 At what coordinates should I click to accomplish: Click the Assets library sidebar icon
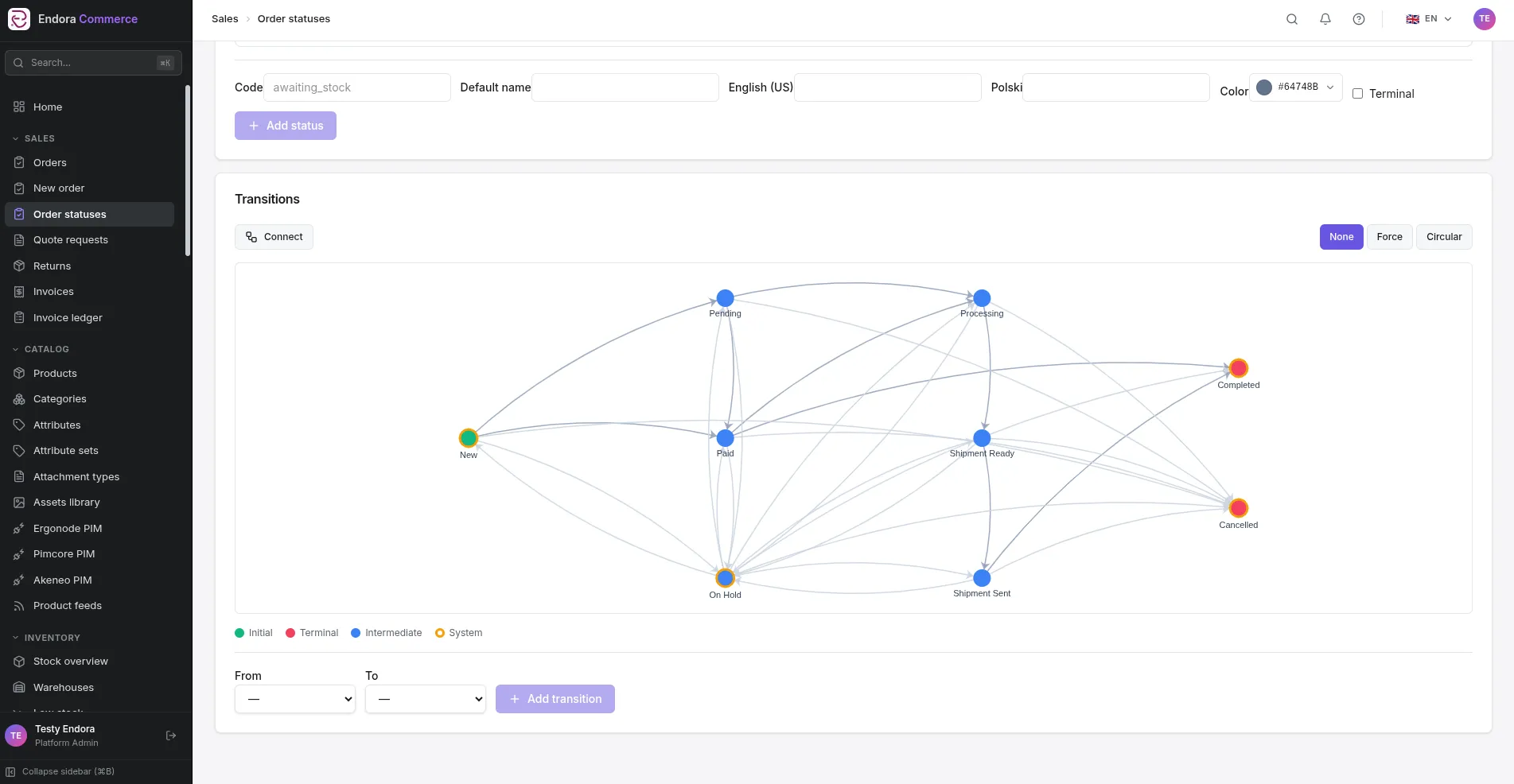click(19, 503)
